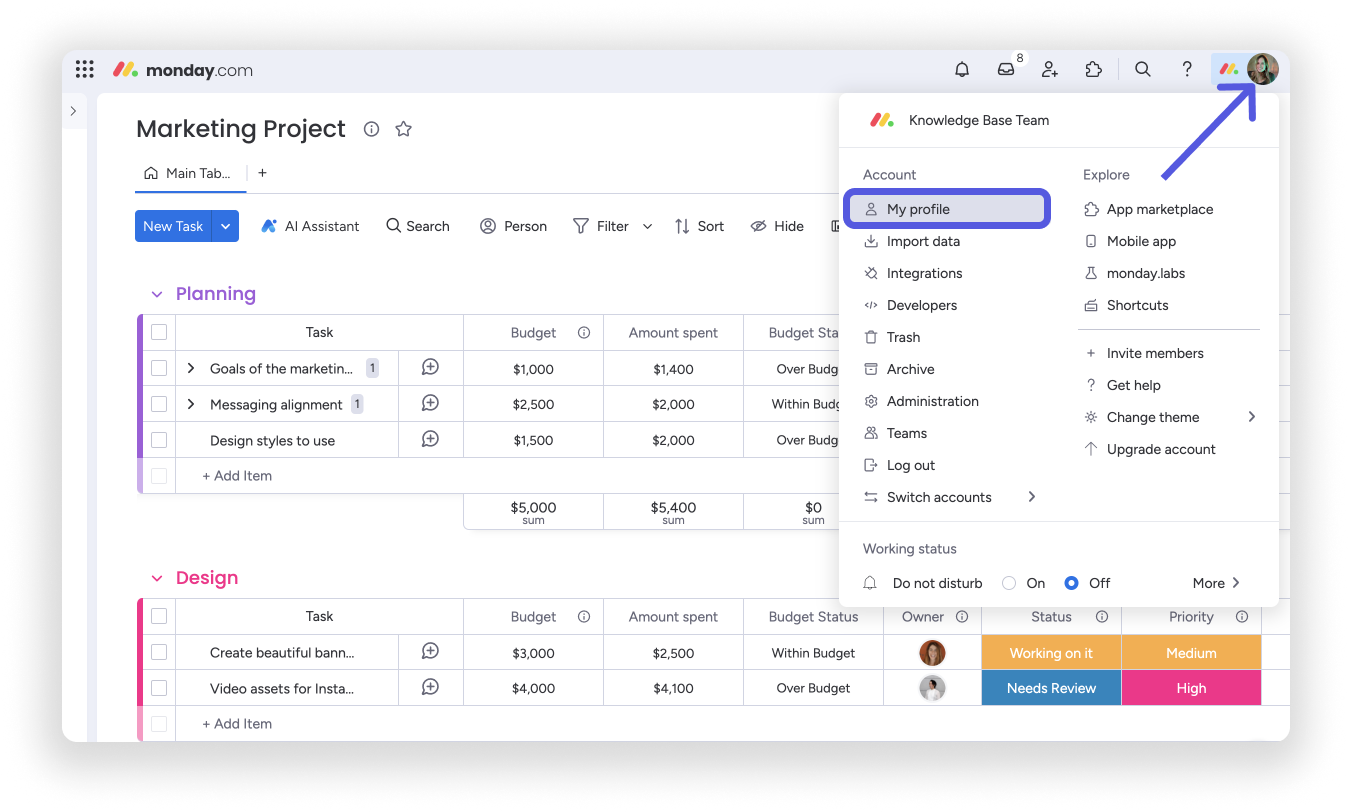This screenshot has width=1348, height=812.
Task: Open the help question mark icon
Action: pos(1187,69)
